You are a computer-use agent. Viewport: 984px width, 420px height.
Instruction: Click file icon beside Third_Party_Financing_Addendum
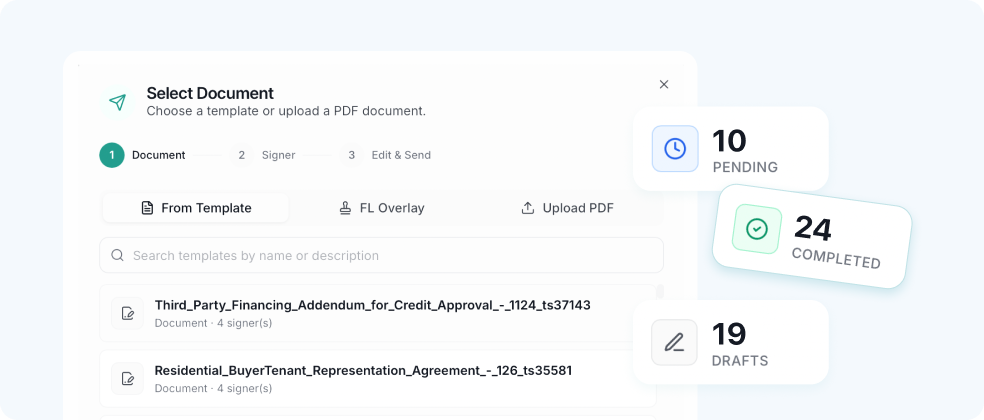click(x=127, y=313)
